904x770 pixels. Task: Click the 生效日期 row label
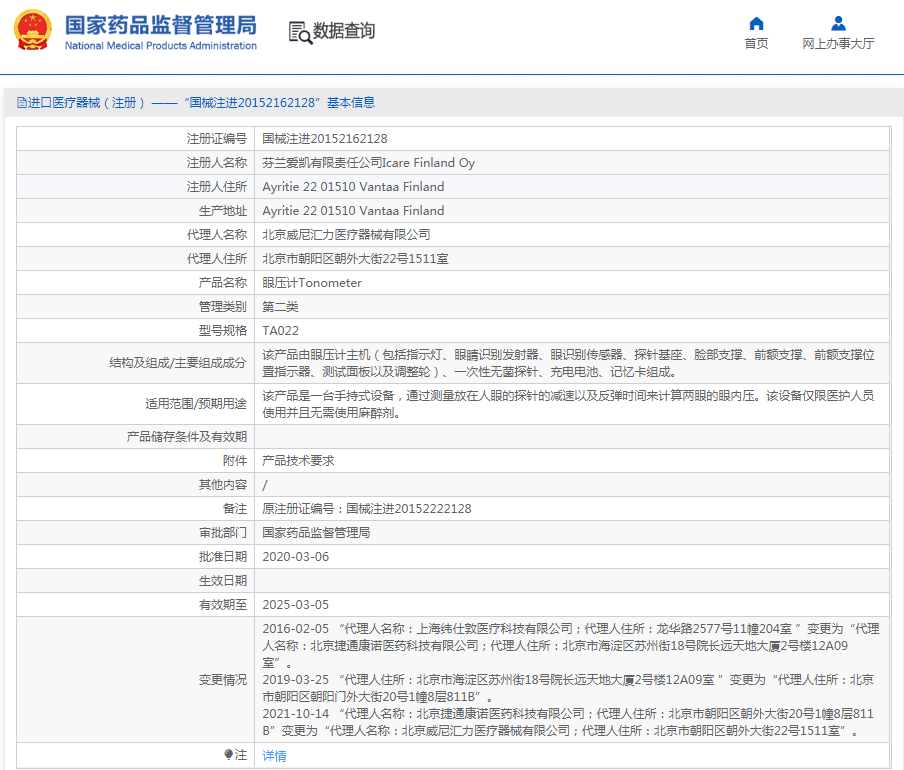click(x=223, y=581)
